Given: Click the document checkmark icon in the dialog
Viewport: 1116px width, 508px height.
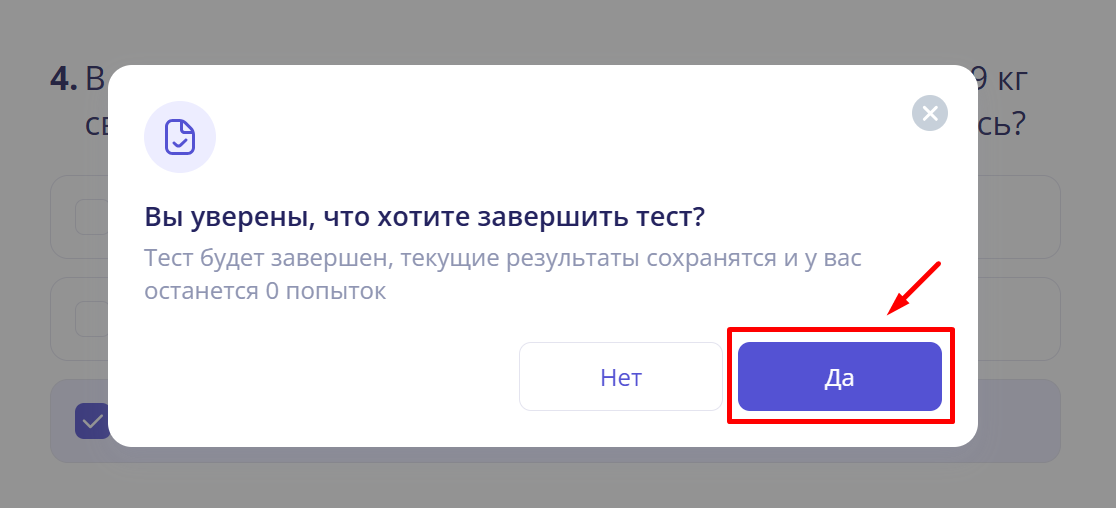Looking at the screenshot, I should pos(180,137).
